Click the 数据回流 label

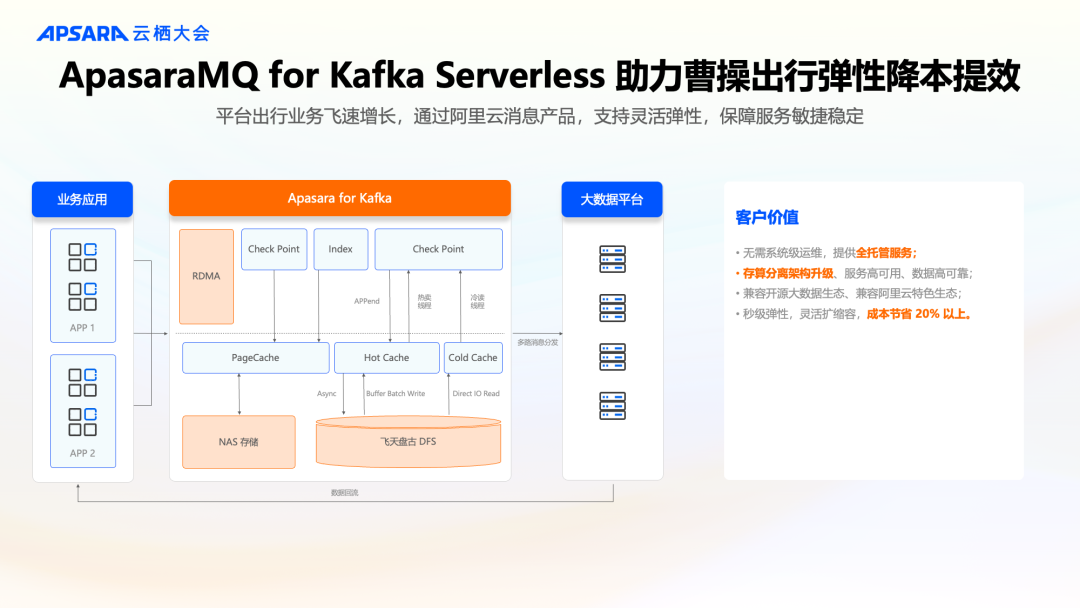click(344, 492)
